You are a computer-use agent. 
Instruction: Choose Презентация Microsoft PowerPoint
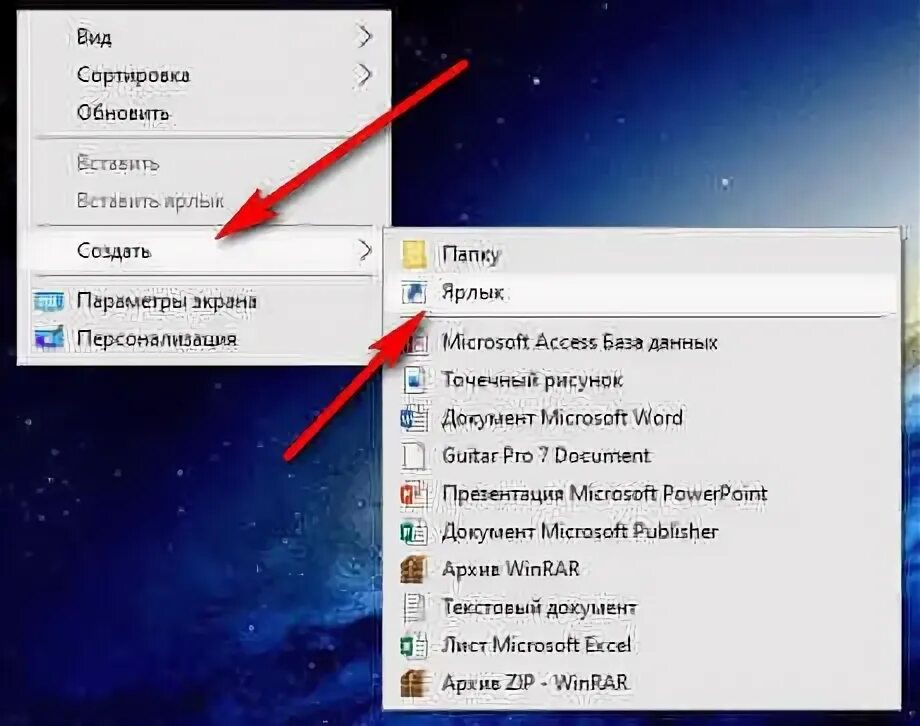642,494
